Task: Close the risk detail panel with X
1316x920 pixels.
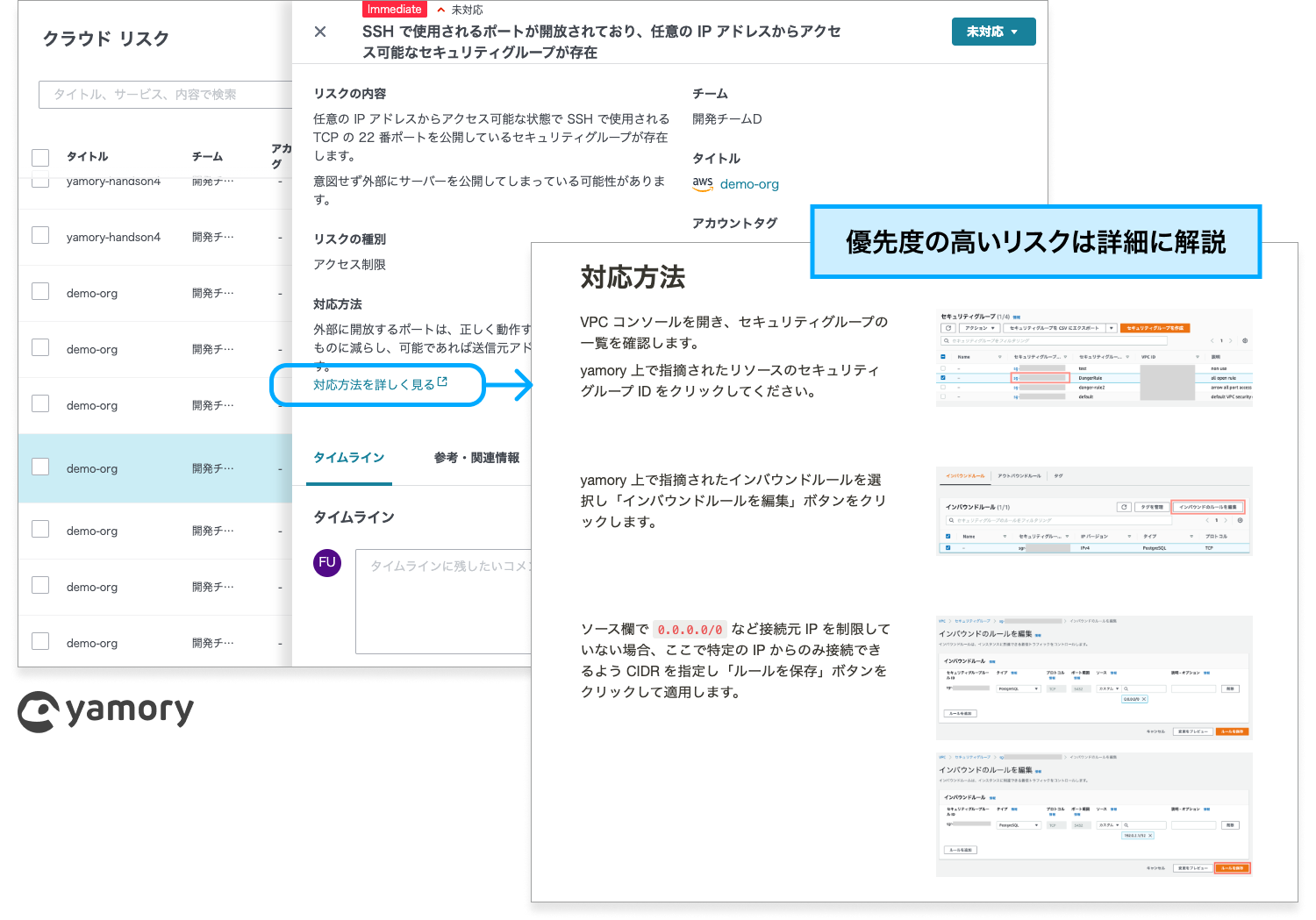Action: pos(320,32)
